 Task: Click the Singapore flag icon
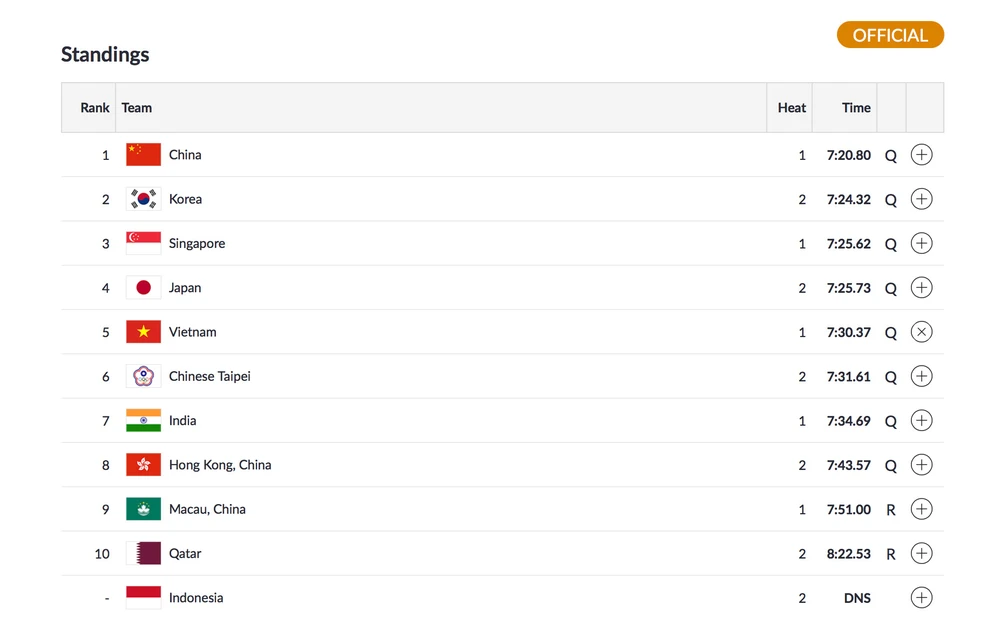(x=143, y=243)
